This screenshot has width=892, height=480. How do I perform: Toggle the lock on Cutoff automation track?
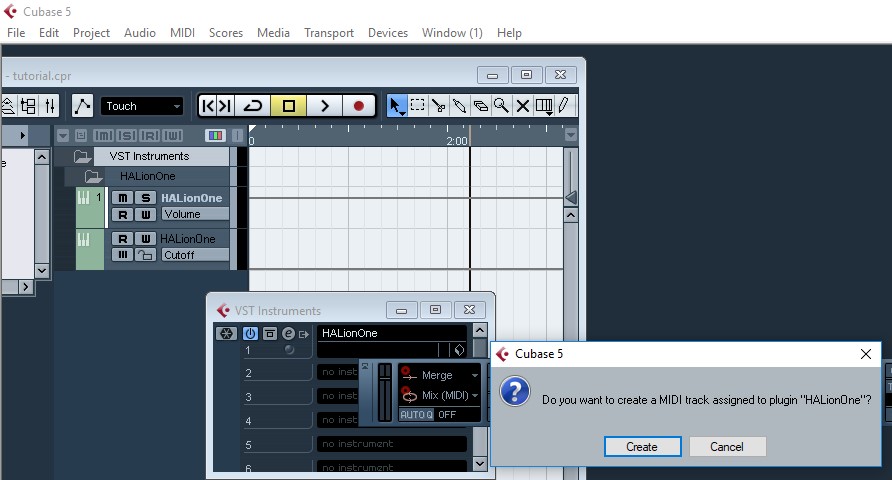146,255
